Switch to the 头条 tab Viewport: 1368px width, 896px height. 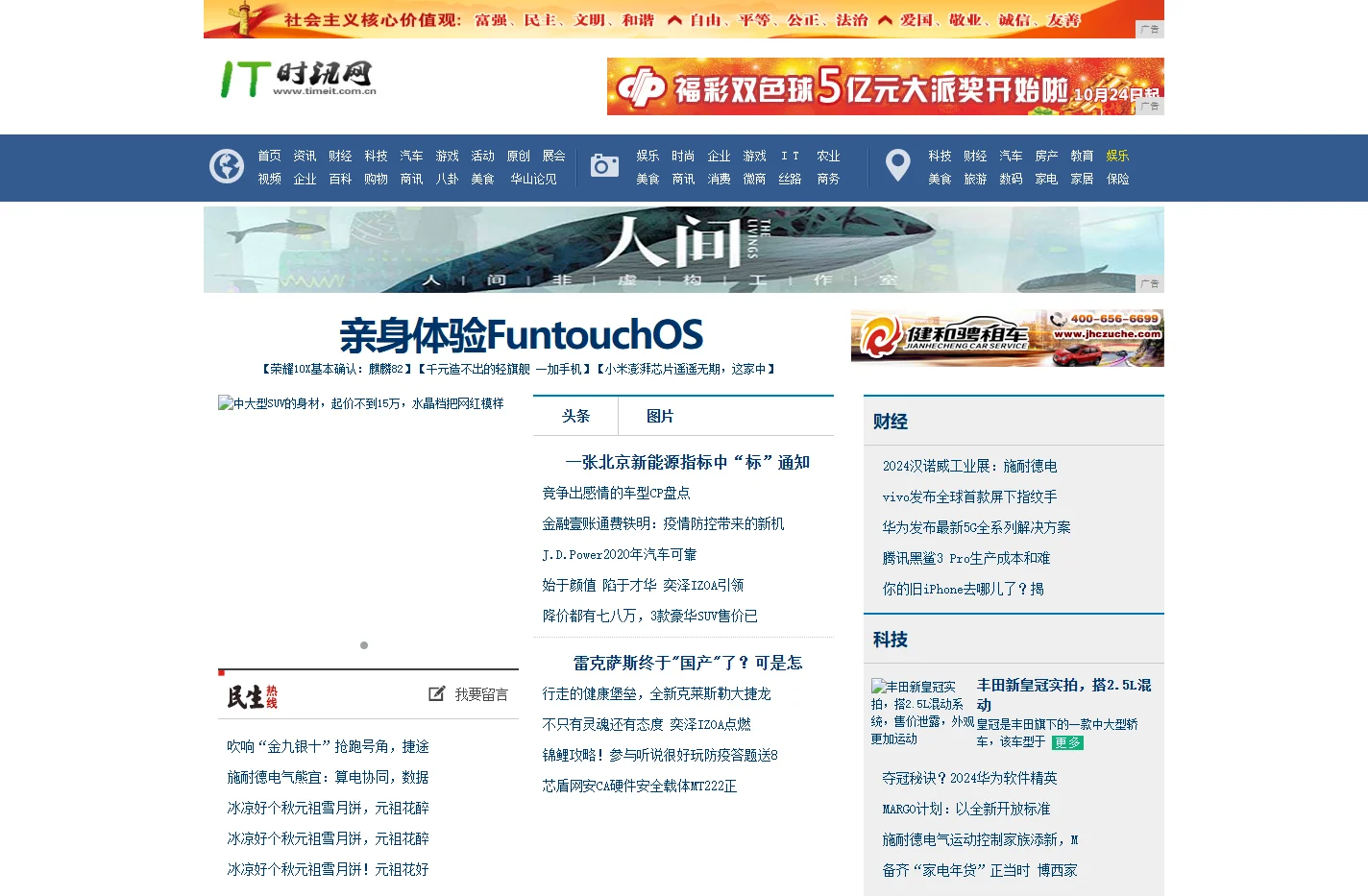[575, 416]
